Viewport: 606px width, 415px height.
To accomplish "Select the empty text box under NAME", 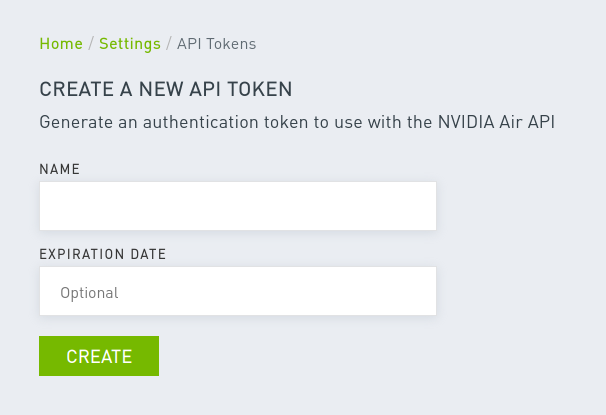I will (x=238, y=206).
